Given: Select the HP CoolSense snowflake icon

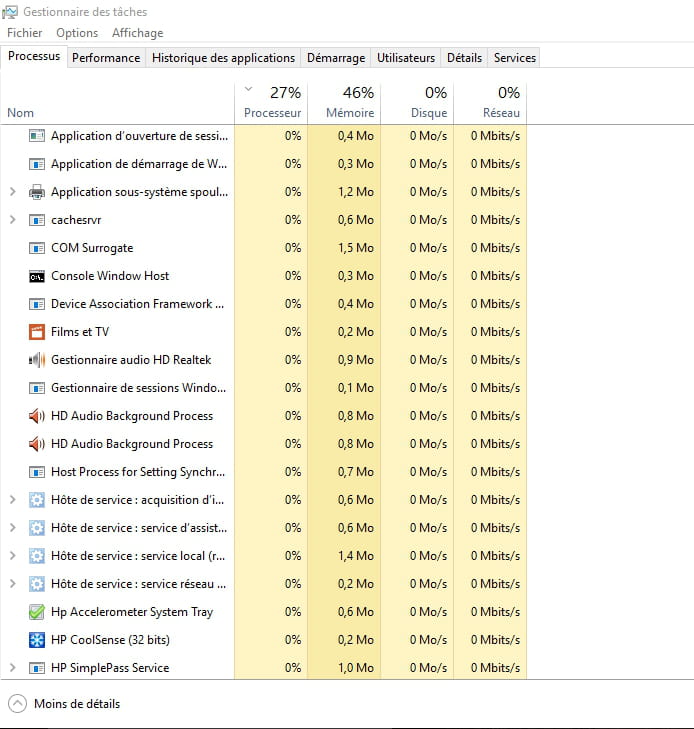Looking at the screenshot, I should [37, 640].
